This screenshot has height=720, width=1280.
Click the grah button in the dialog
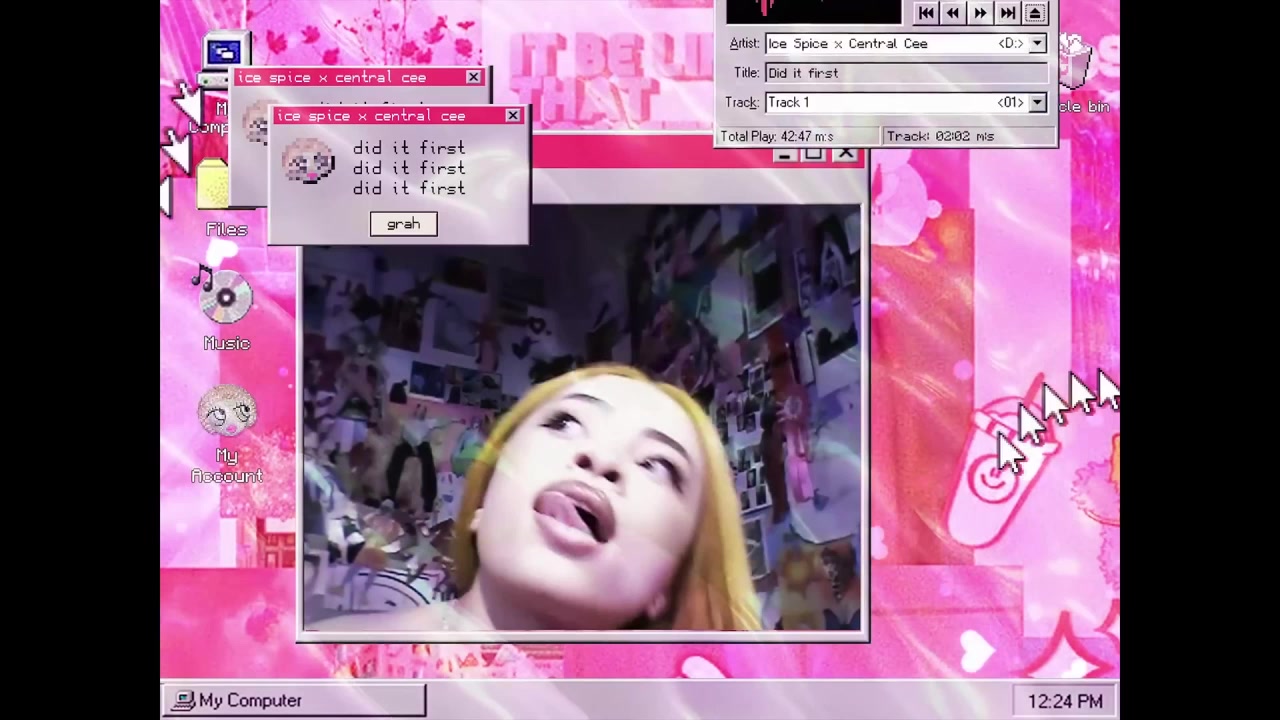(x=403, y=224)
